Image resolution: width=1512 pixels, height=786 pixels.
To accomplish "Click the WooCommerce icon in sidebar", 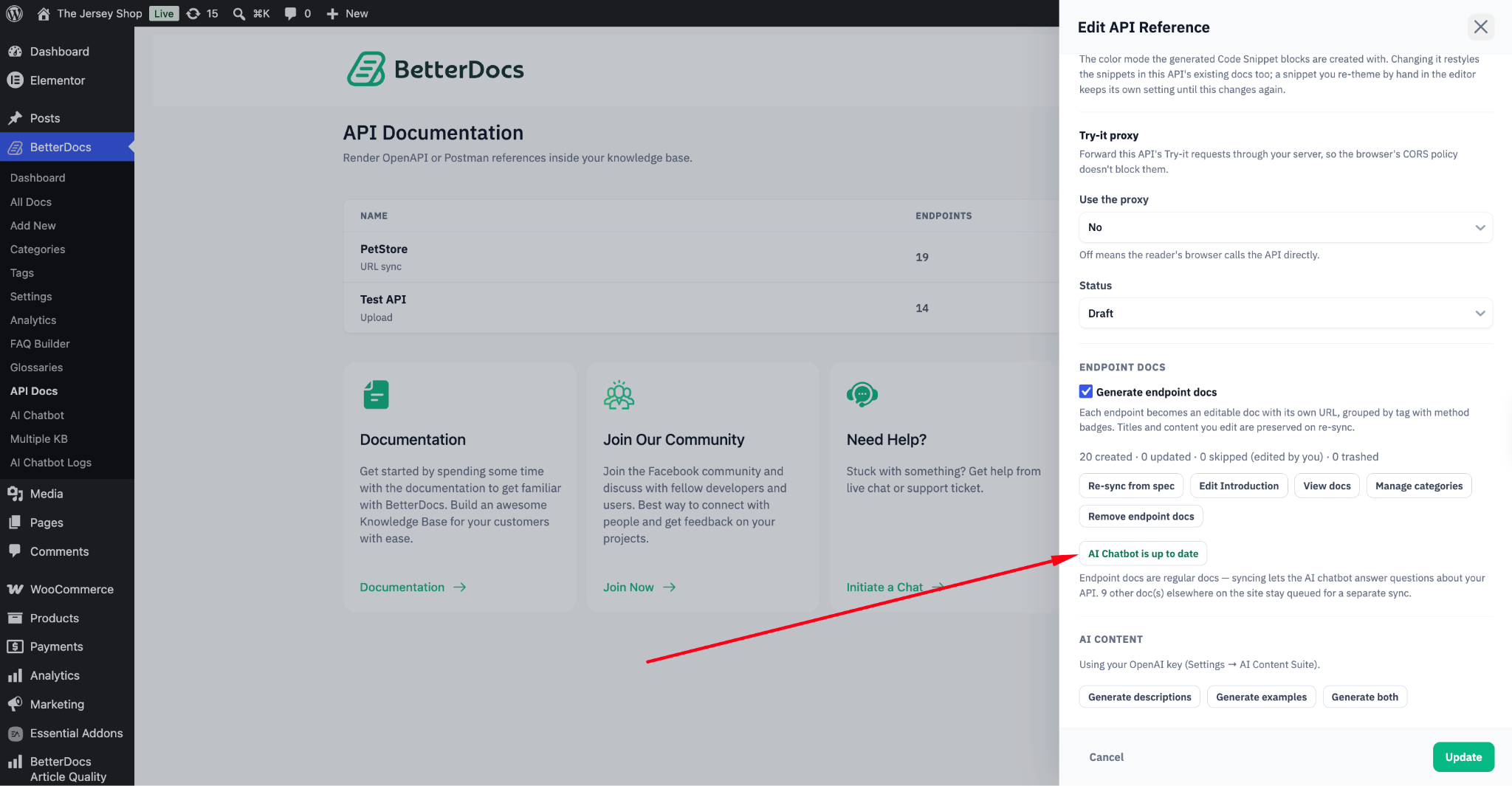I will point(15,589).
